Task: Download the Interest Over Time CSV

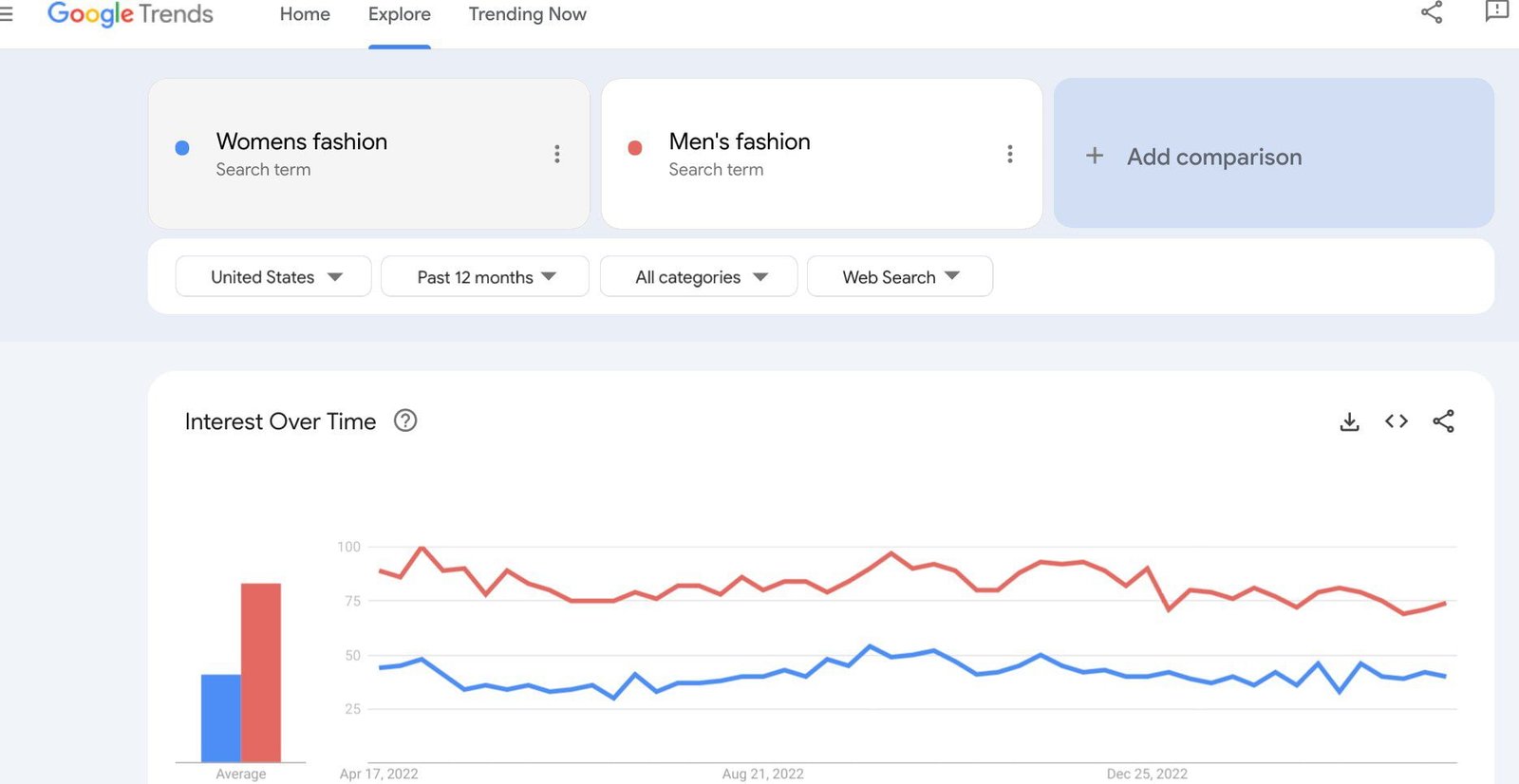Action: point(1349,421)
